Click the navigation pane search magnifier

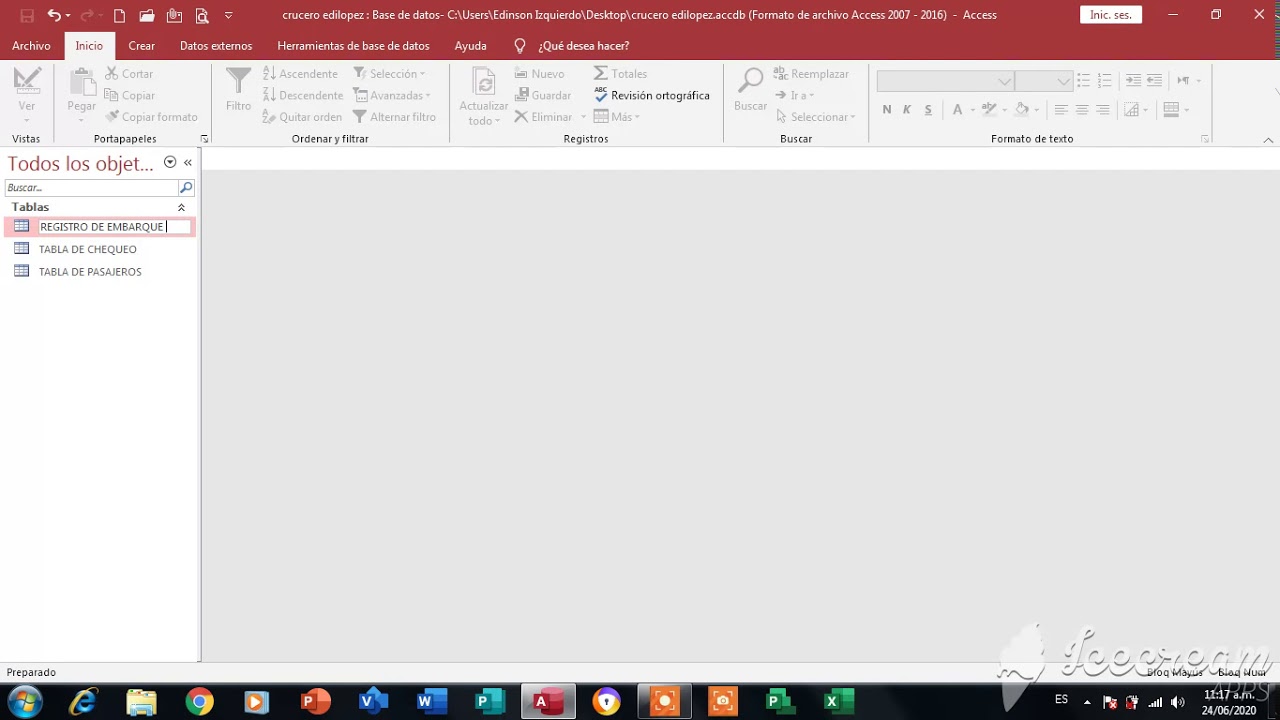tap(186, 188)
